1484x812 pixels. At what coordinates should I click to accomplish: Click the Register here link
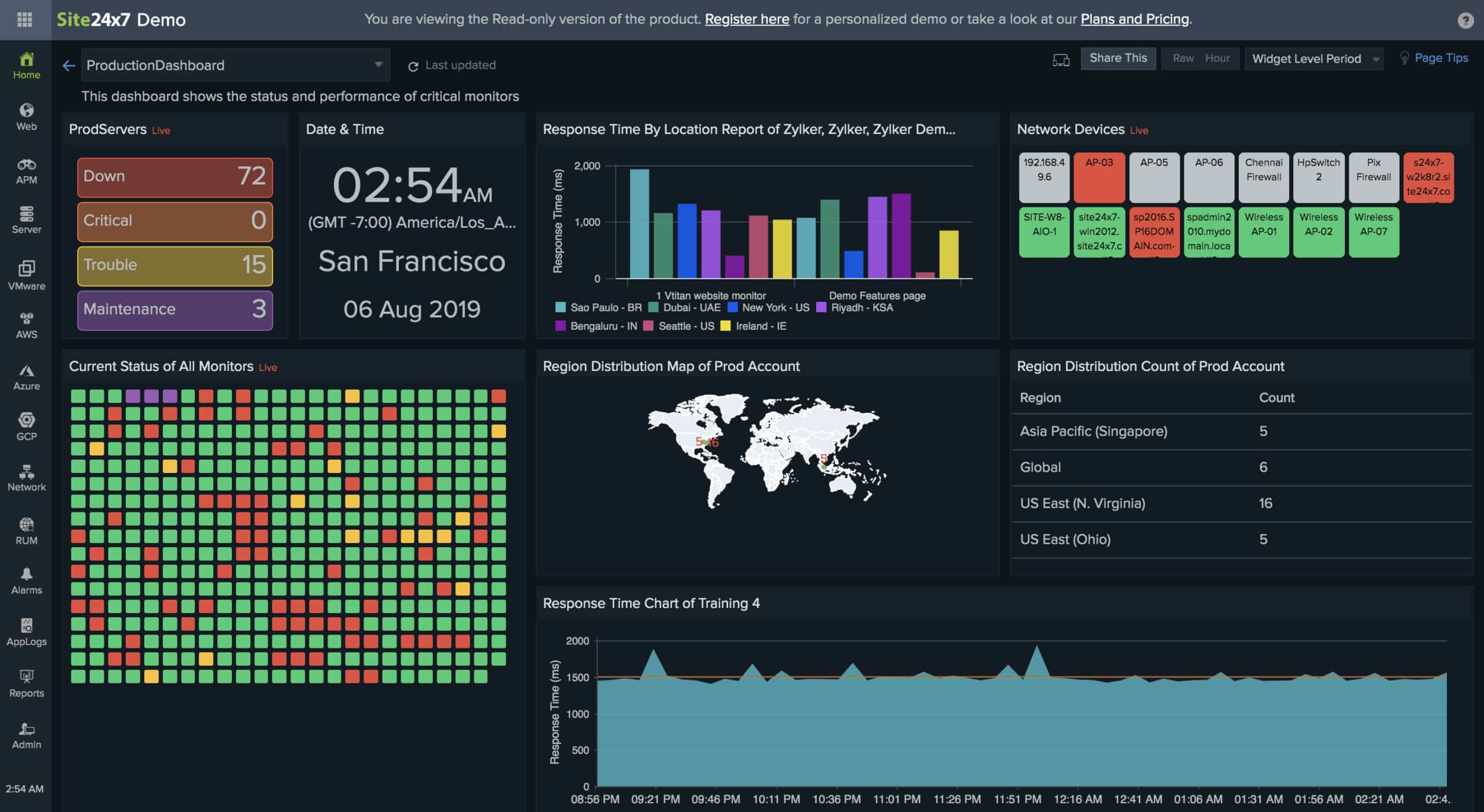pyautogui.click(x=747, y=19)
